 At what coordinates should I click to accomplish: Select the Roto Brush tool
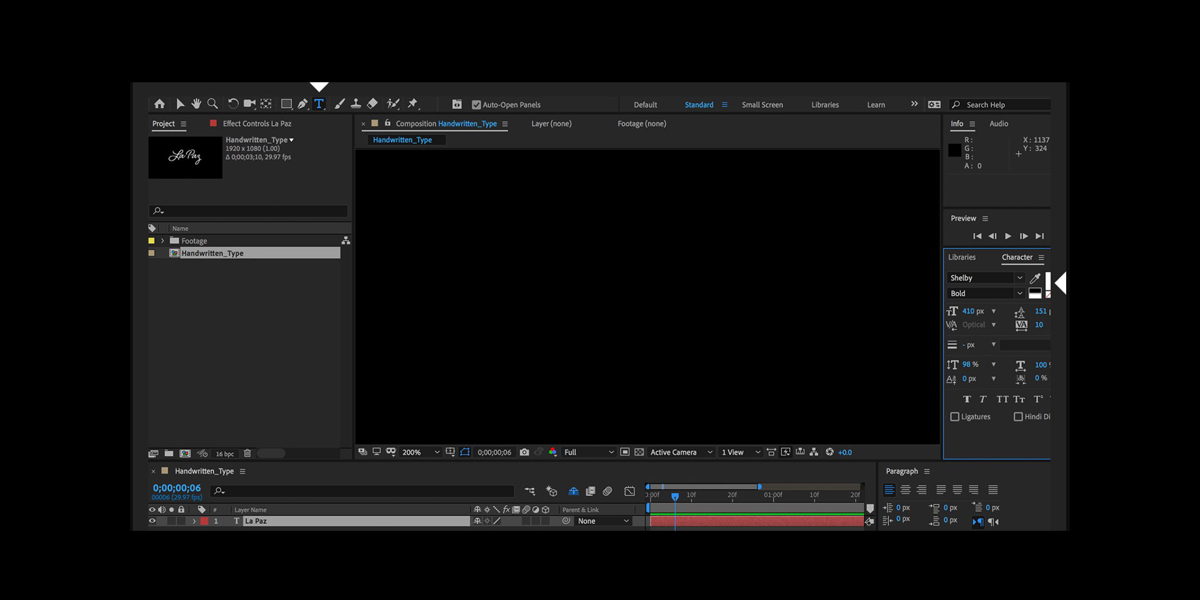click(393, 104)
